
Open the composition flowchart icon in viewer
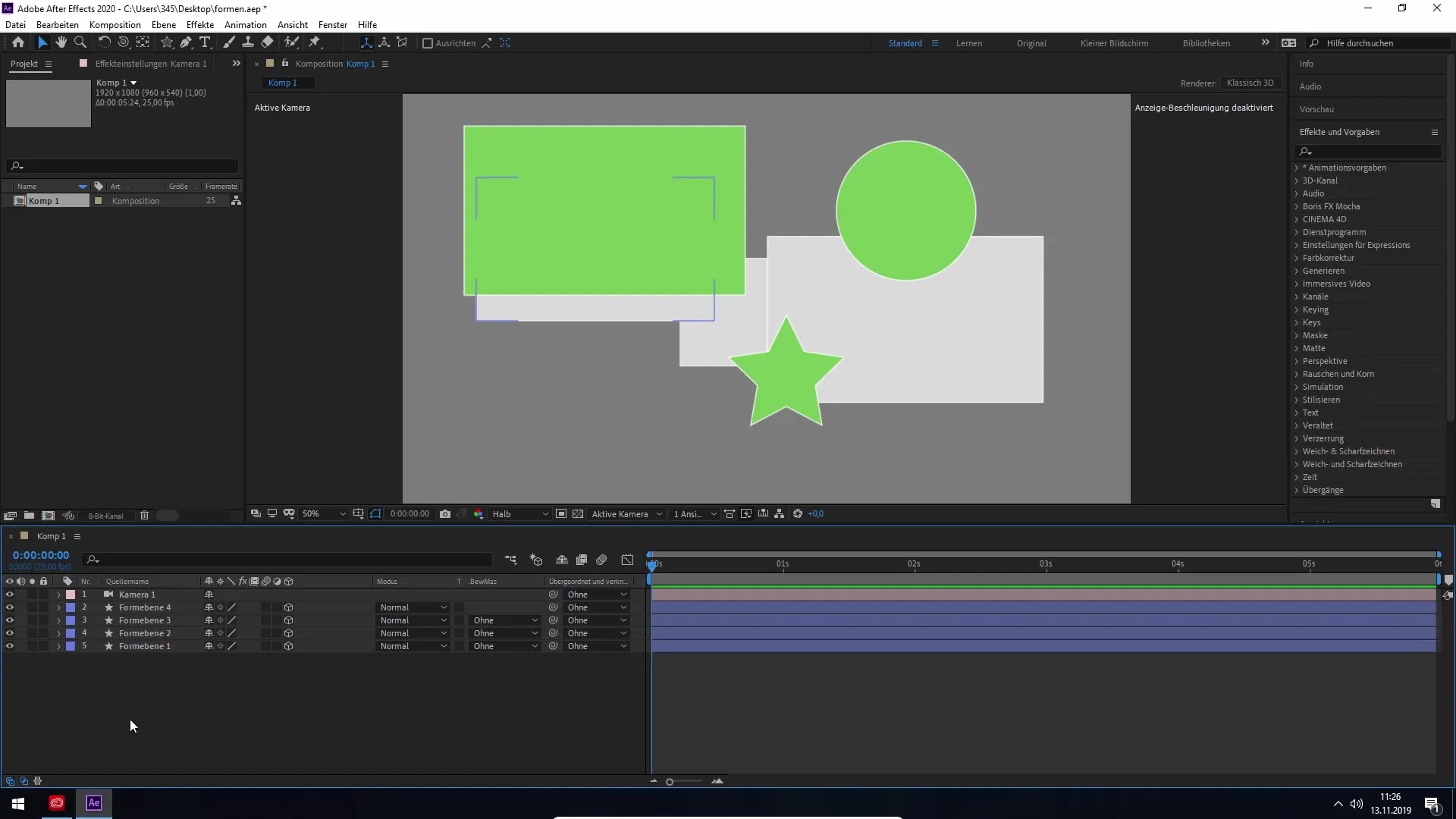(780, 514)
